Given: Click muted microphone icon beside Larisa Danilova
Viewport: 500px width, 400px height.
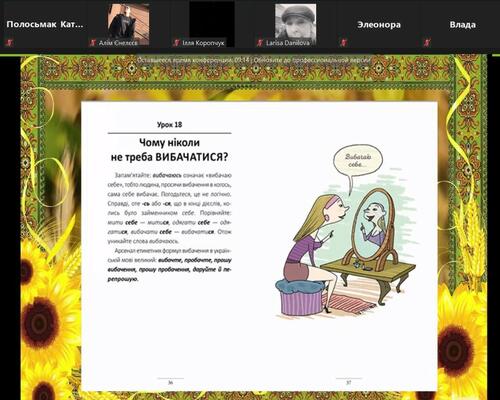Looking at the screenshot, I should 260,43.
